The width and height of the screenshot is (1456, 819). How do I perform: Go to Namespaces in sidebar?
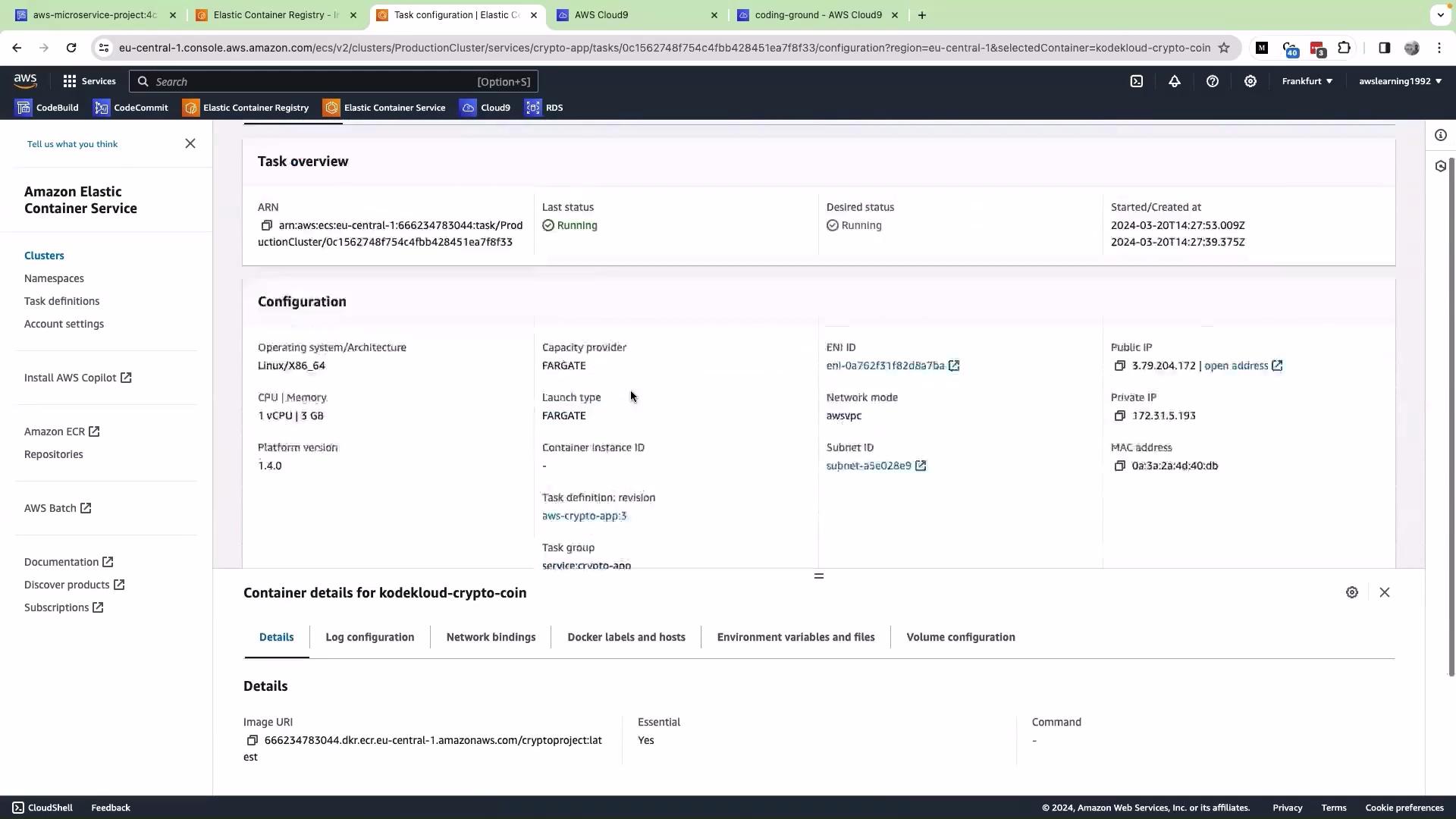(x=54, y=278)
